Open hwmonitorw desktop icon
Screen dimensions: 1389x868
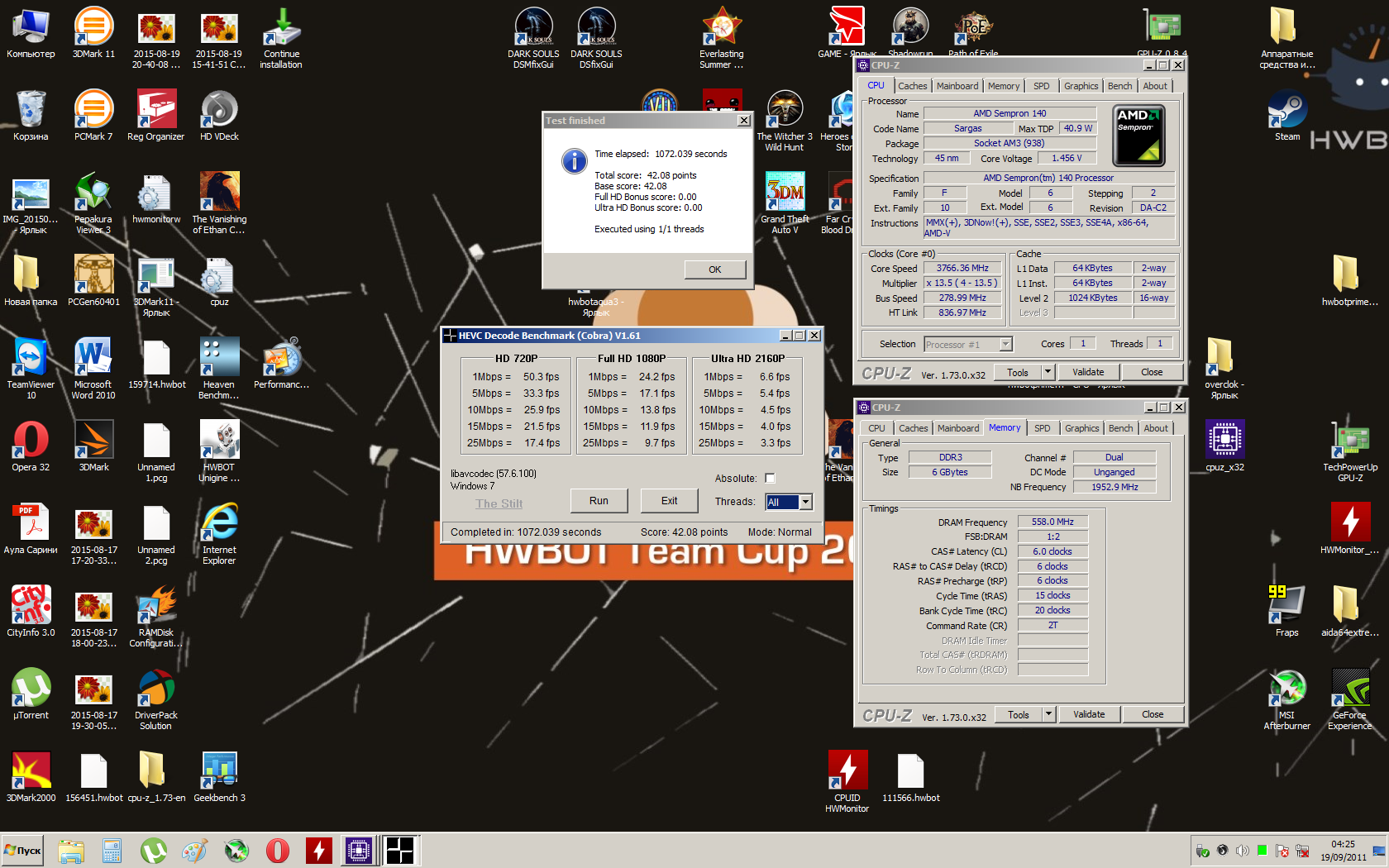point(156,198)
